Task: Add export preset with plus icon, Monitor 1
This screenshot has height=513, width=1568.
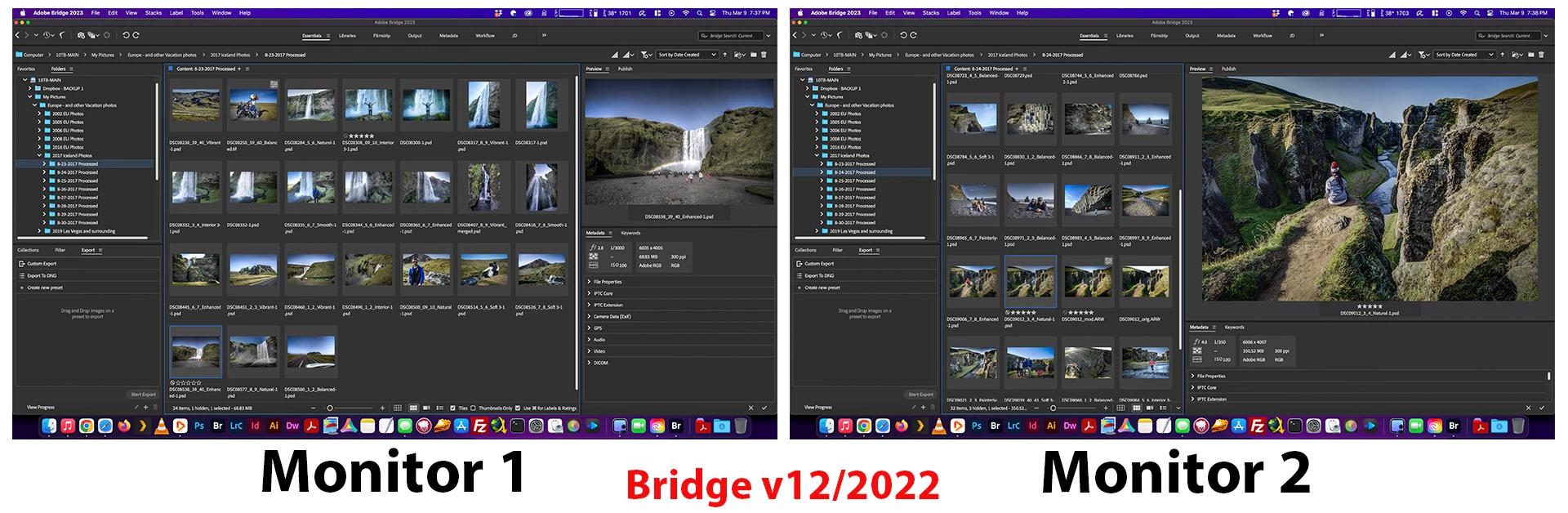Action: pyautogui.click(x=145, y=407)
